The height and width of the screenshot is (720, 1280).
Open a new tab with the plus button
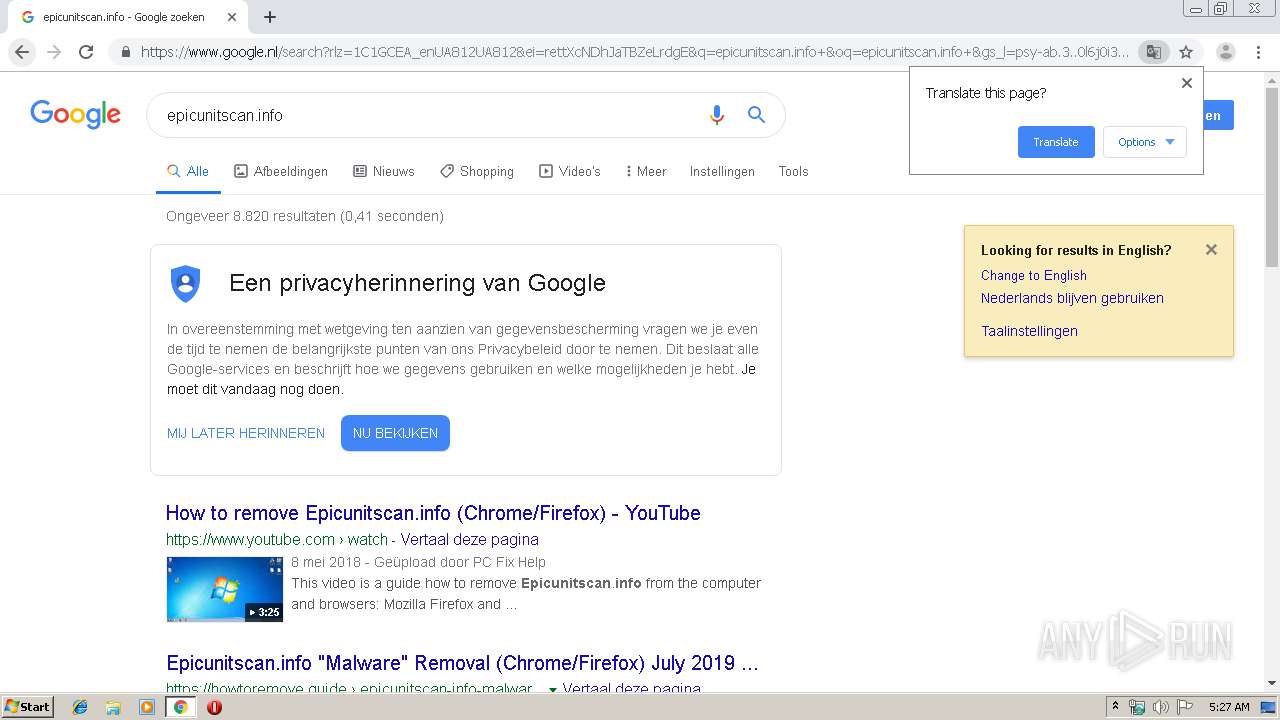[x=270, y=17]
